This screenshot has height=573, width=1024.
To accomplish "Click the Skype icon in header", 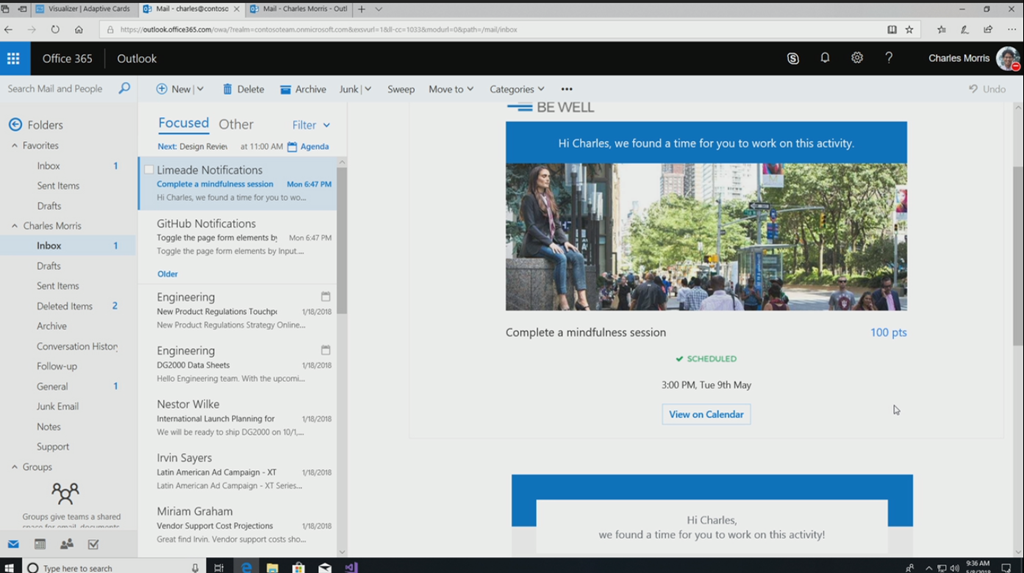I will (x=793, y=58).
